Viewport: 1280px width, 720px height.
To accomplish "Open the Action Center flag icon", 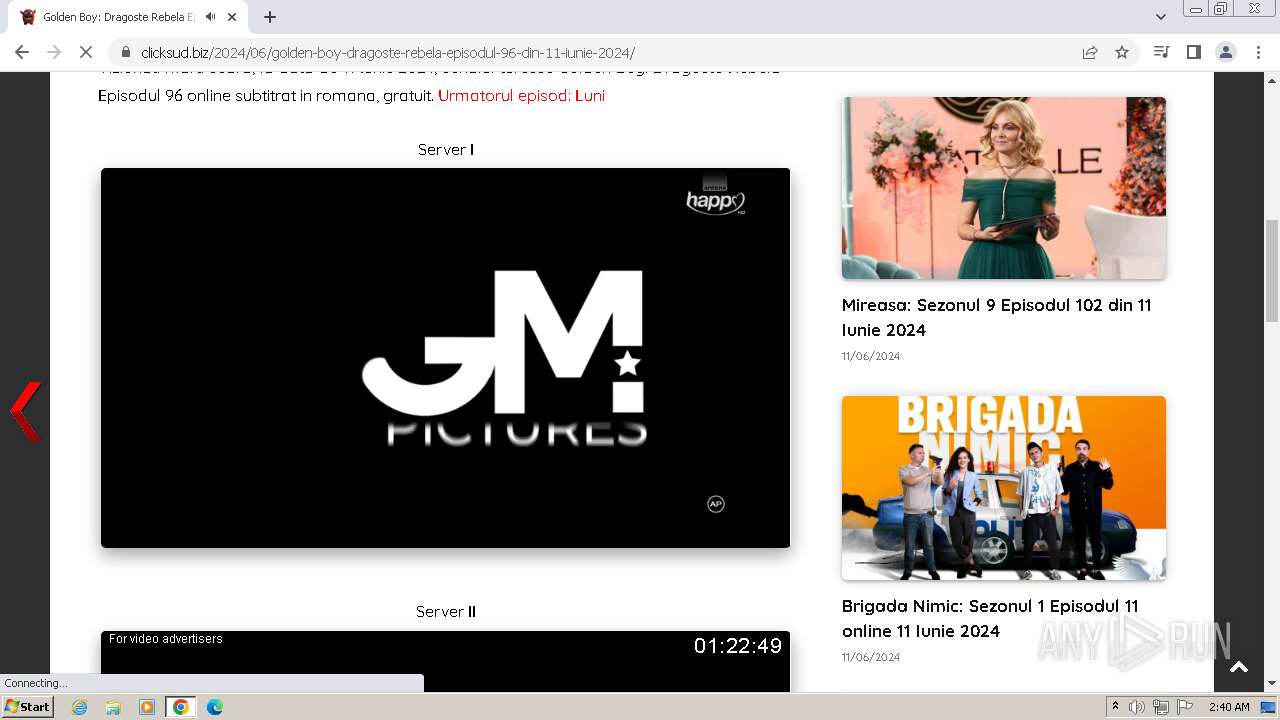I will pos(1185,707).
